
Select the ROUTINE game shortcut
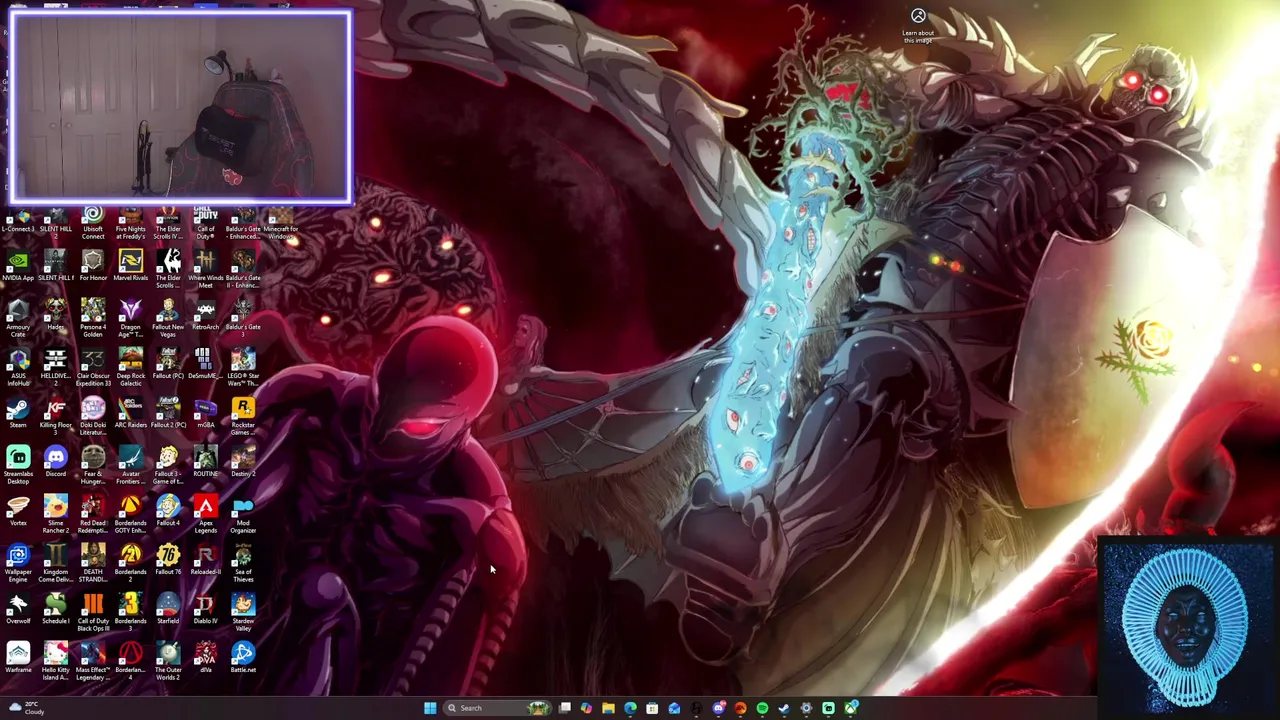click(x=205, y=462)
